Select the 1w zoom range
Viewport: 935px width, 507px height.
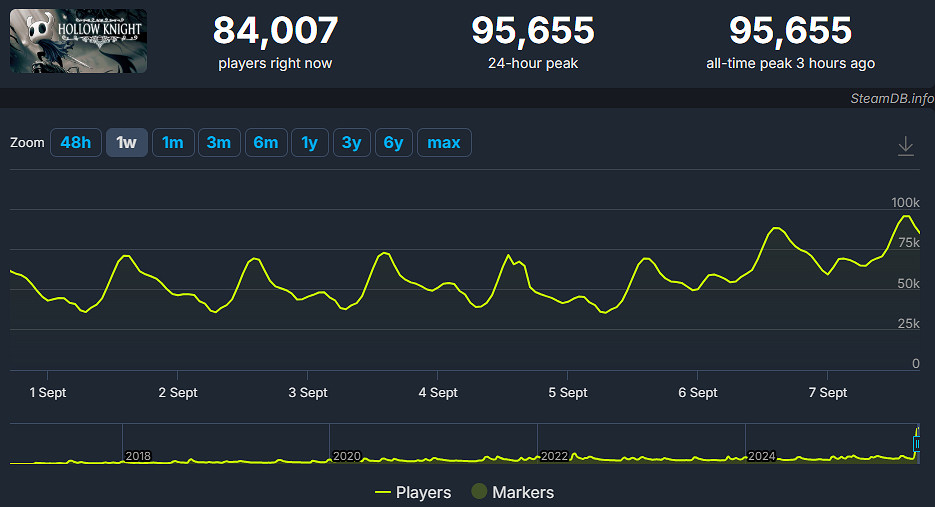click(x=127, y=143)
